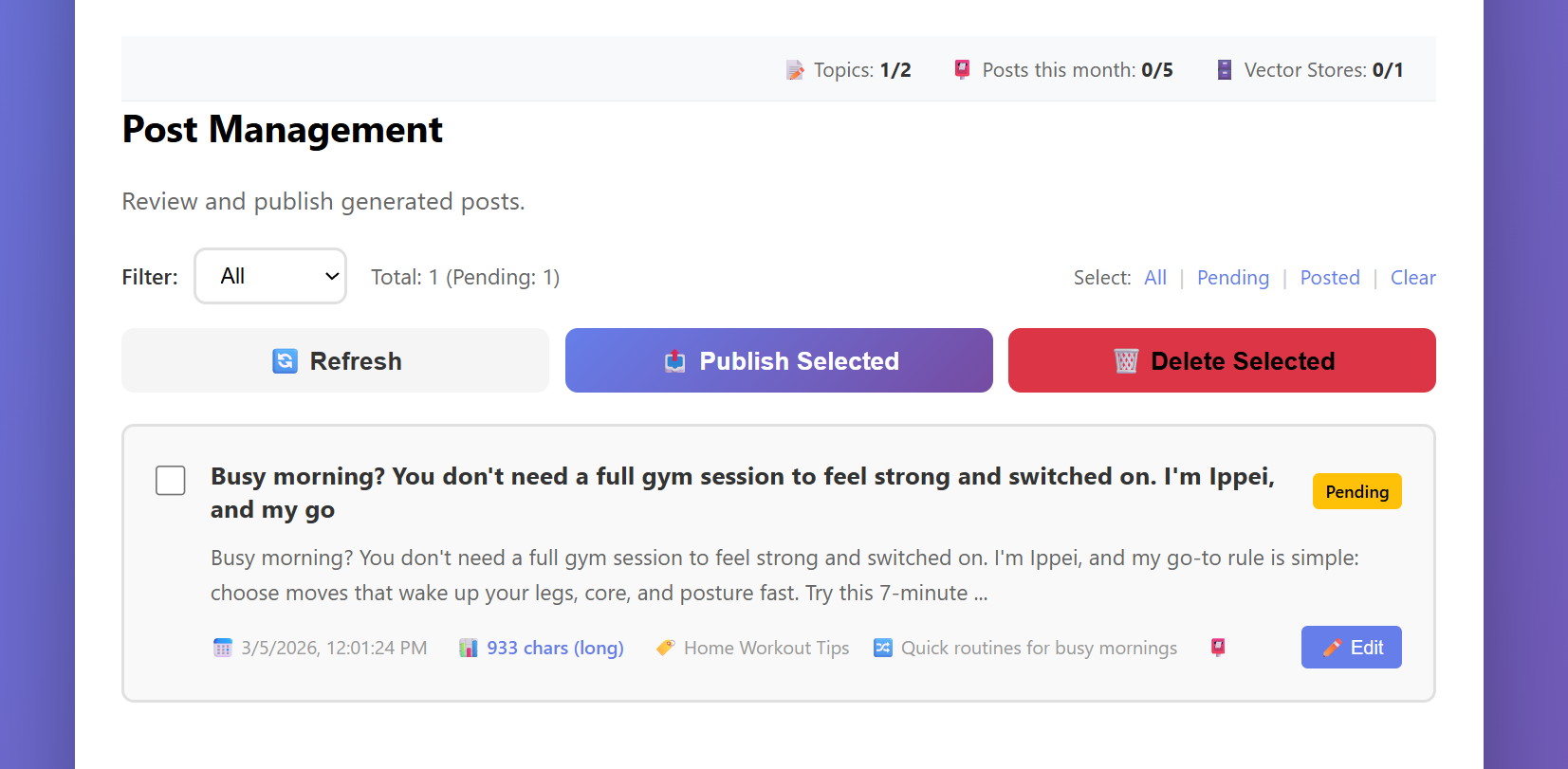
Task: Click the bar chart icon next to 933 chars
Action: (x=470, y=648)
